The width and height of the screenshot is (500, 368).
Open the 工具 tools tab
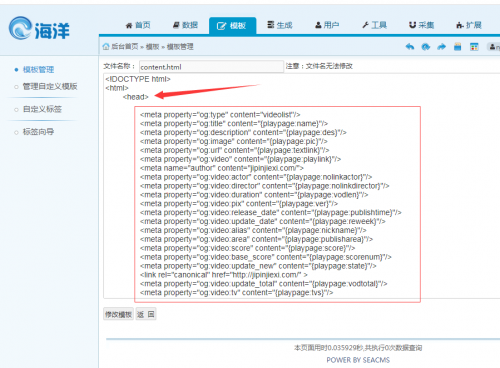[374, 25]
